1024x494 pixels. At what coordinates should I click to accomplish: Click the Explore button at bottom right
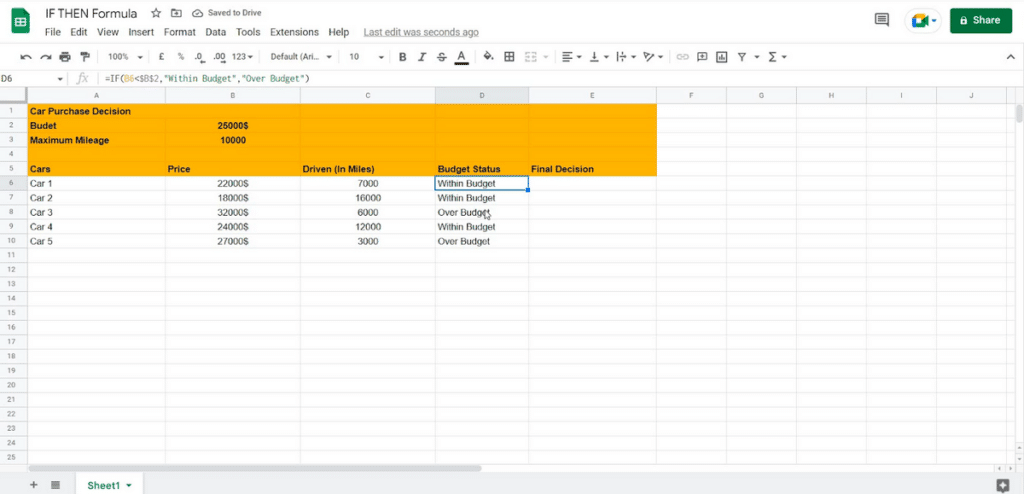coord(1003,485)
